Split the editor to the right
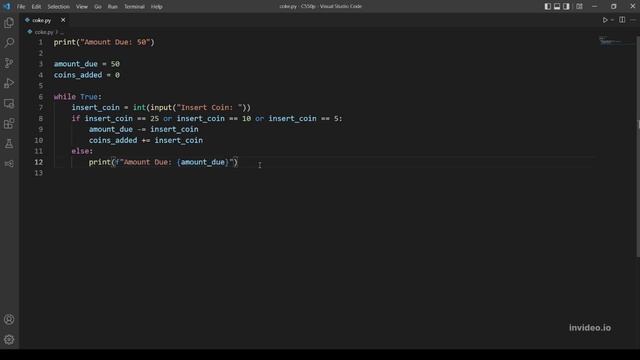640x360 pixels. coord(622,20)
